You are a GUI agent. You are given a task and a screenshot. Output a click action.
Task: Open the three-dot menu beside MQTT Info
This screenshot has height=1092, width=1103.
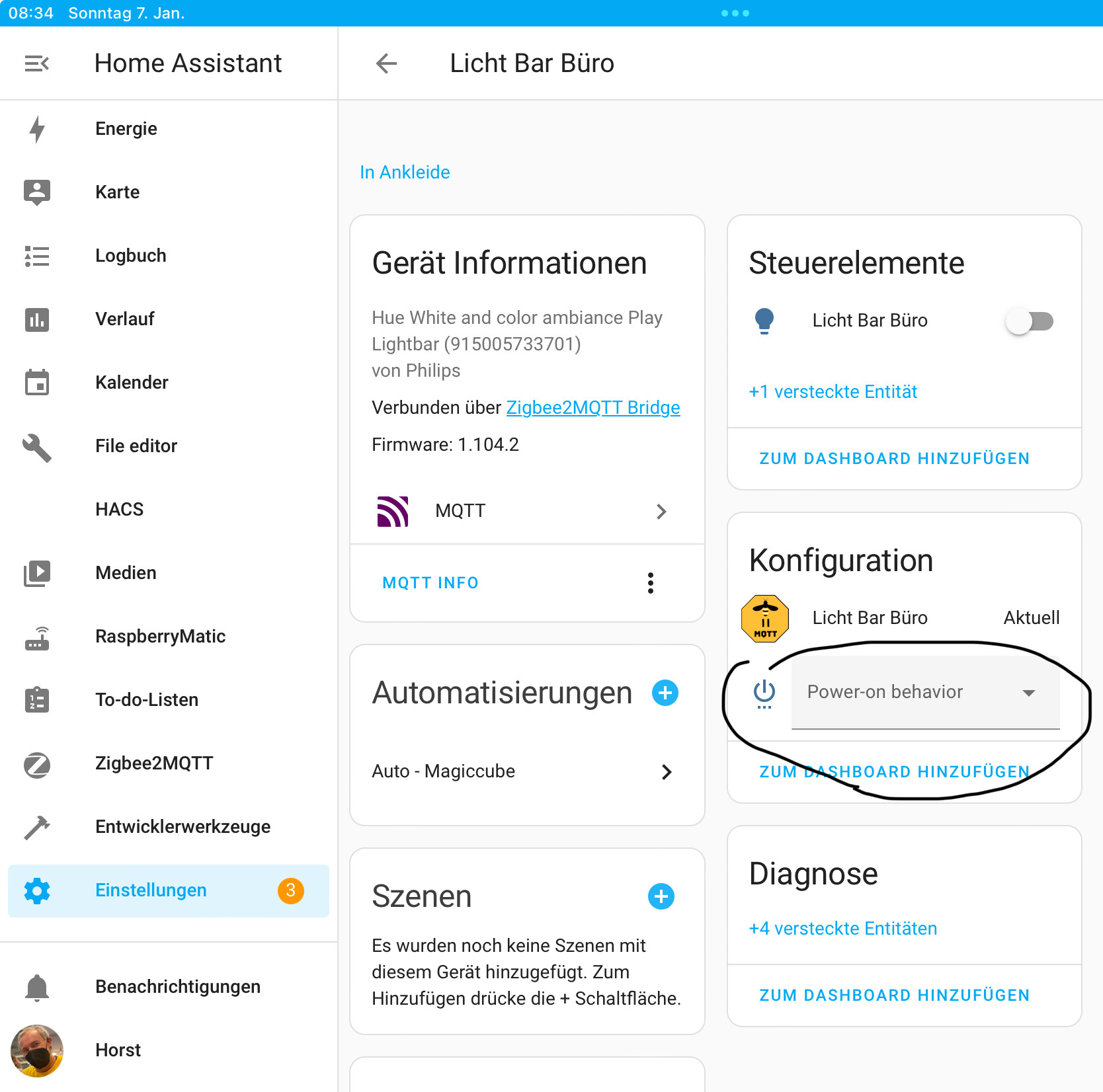point(651,583)
